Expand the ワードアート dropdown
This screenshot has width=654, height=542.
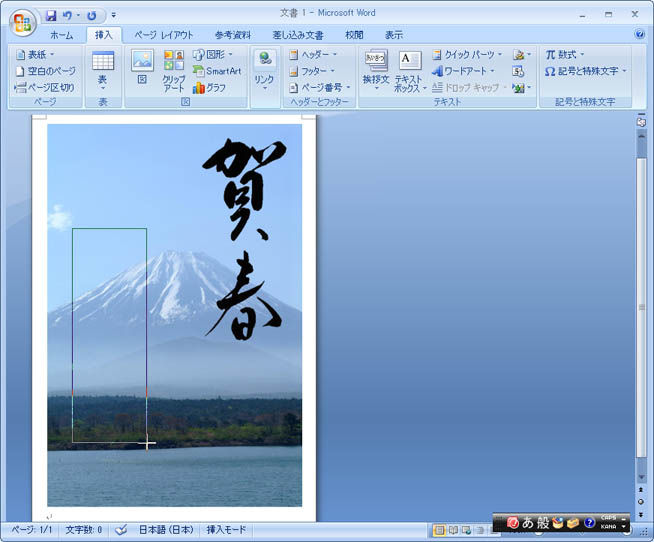465,71
